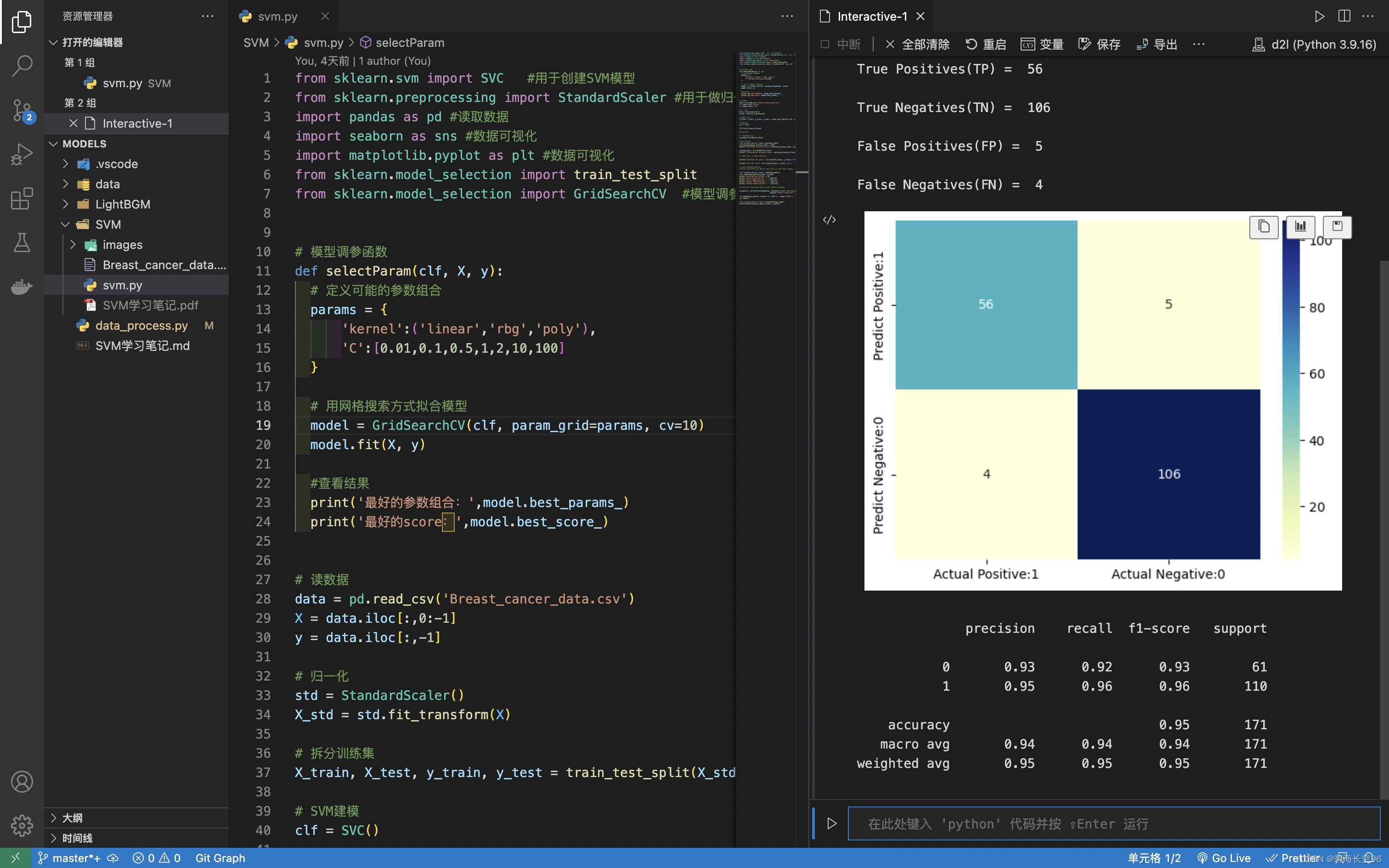Open the Testing flask view
This screenshot has width=1389, height=868.
(22, 243)
